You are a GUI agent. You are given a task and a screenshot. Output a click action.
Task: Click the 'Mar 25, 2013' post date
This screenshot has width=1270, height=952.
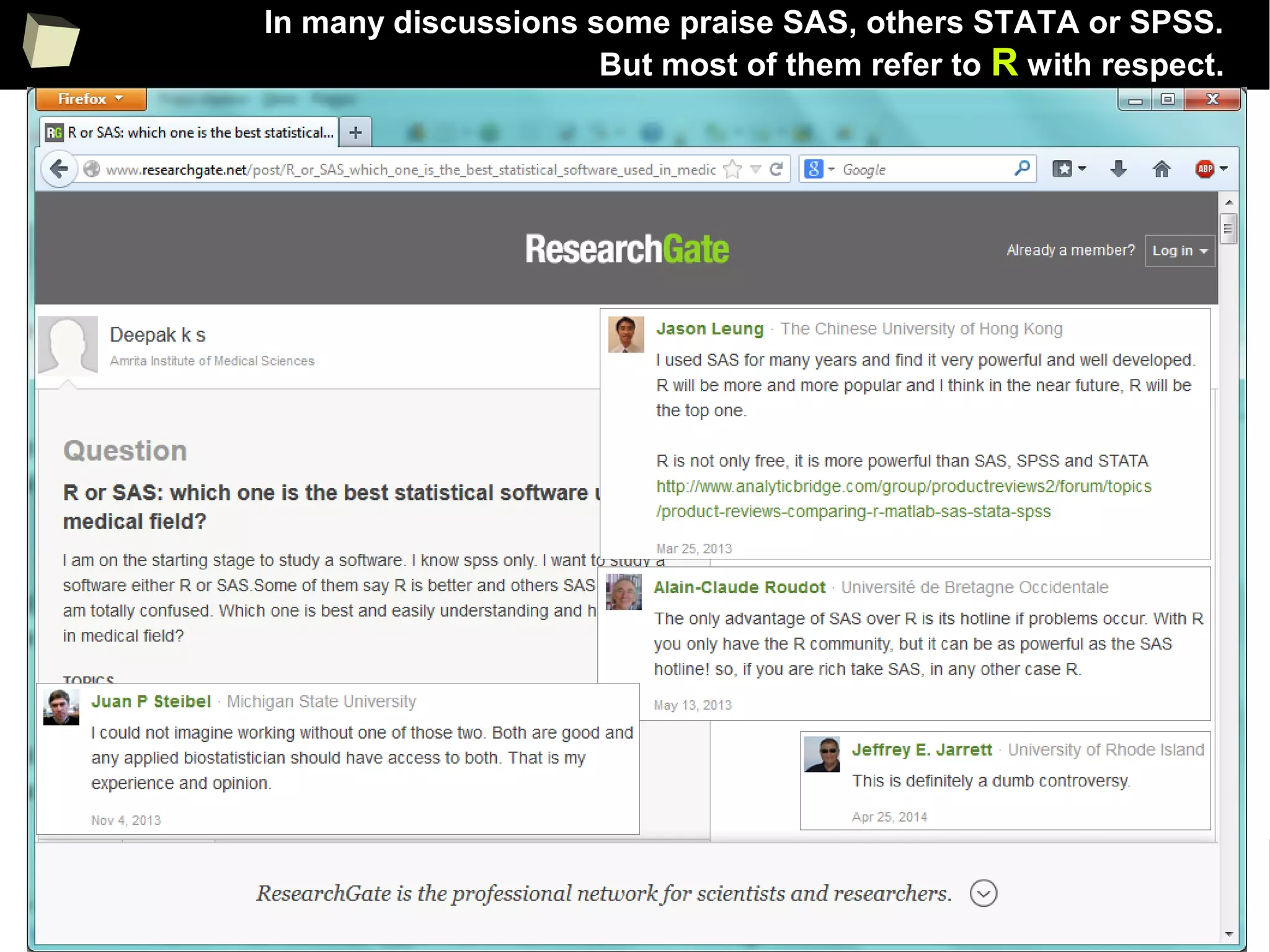[x=694, y=549]
